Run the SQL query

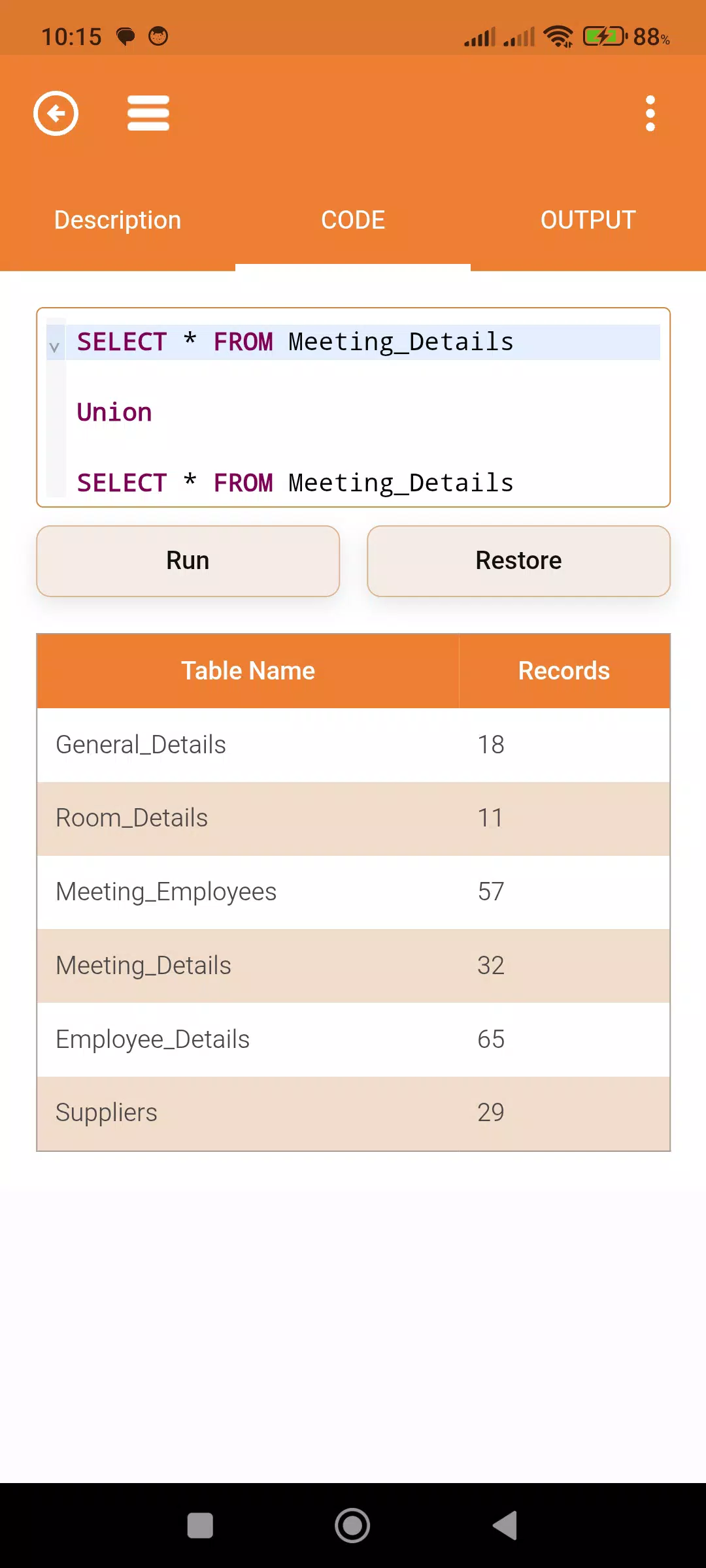click(188, 561)
